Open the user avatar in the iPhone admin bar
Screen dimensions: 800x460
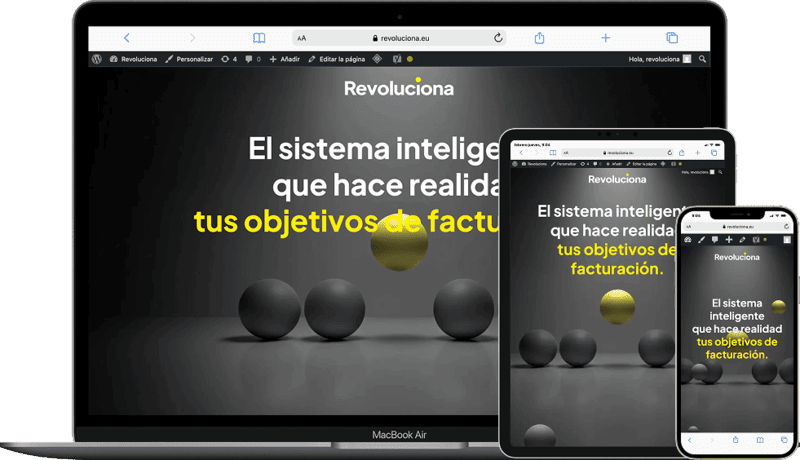click(x=787, y=240)
